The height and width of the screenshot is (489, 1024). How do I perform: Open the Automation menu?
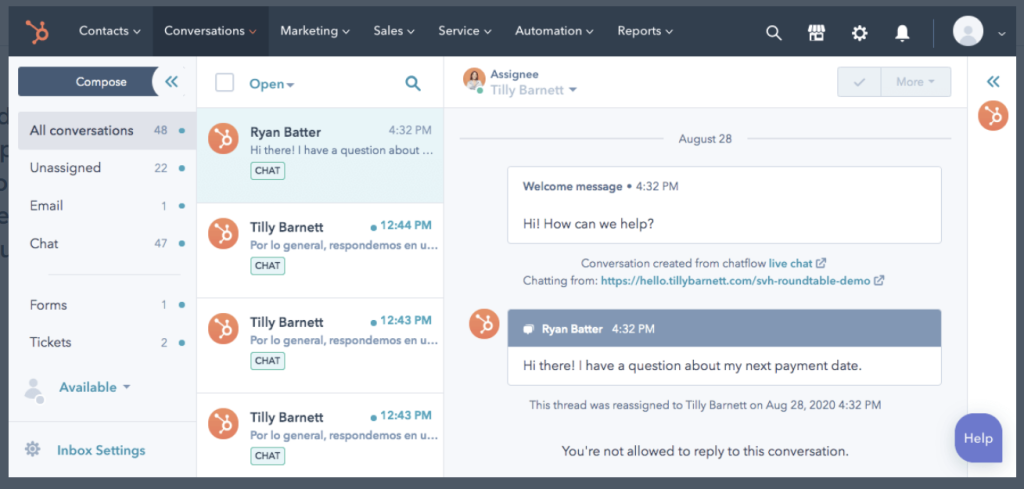click(554, 31)
